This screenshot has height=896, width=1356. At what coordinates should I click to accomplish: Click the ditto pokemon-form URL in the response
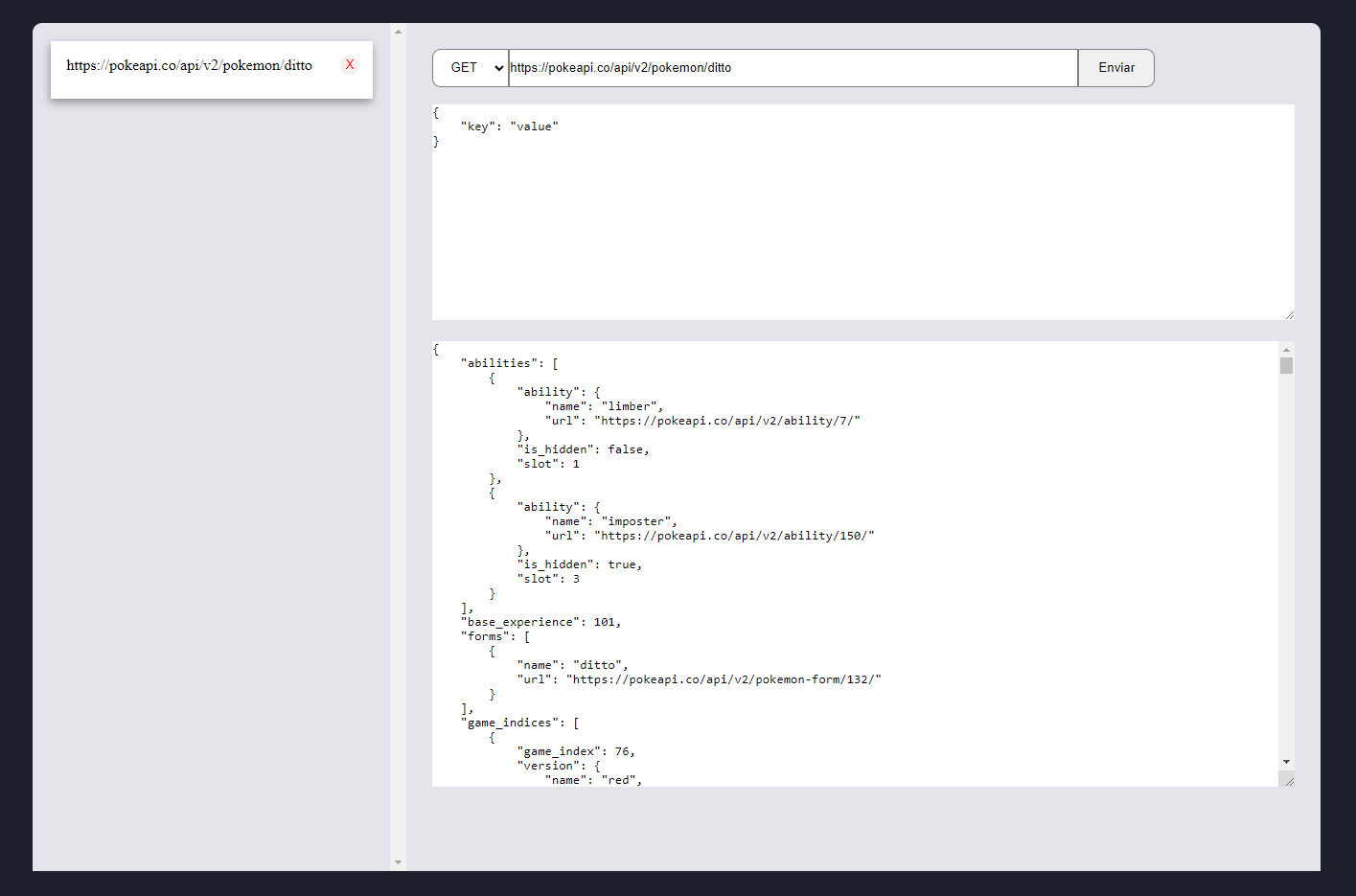pyautogui.click(x=724, y=678)
